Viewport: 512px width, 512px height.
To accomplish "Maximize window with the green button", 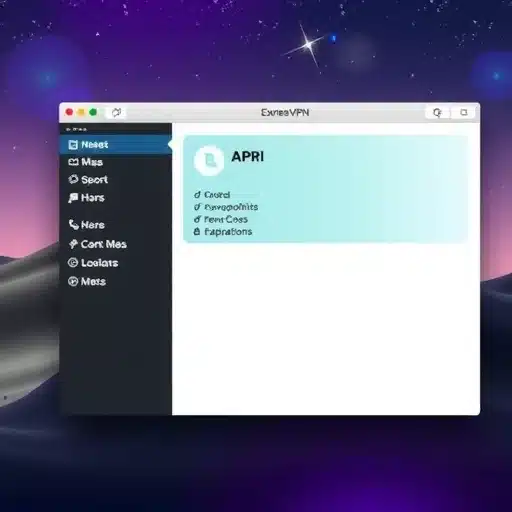I will [x=93, y=112].
